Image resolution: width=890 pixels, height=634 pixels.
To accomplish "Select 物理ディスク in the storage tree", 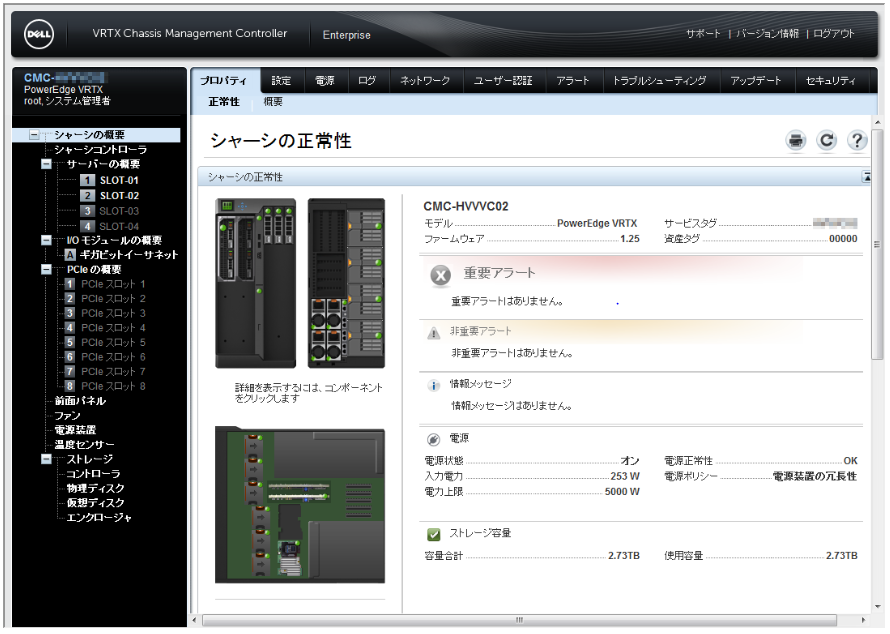I will click(96, 489).
